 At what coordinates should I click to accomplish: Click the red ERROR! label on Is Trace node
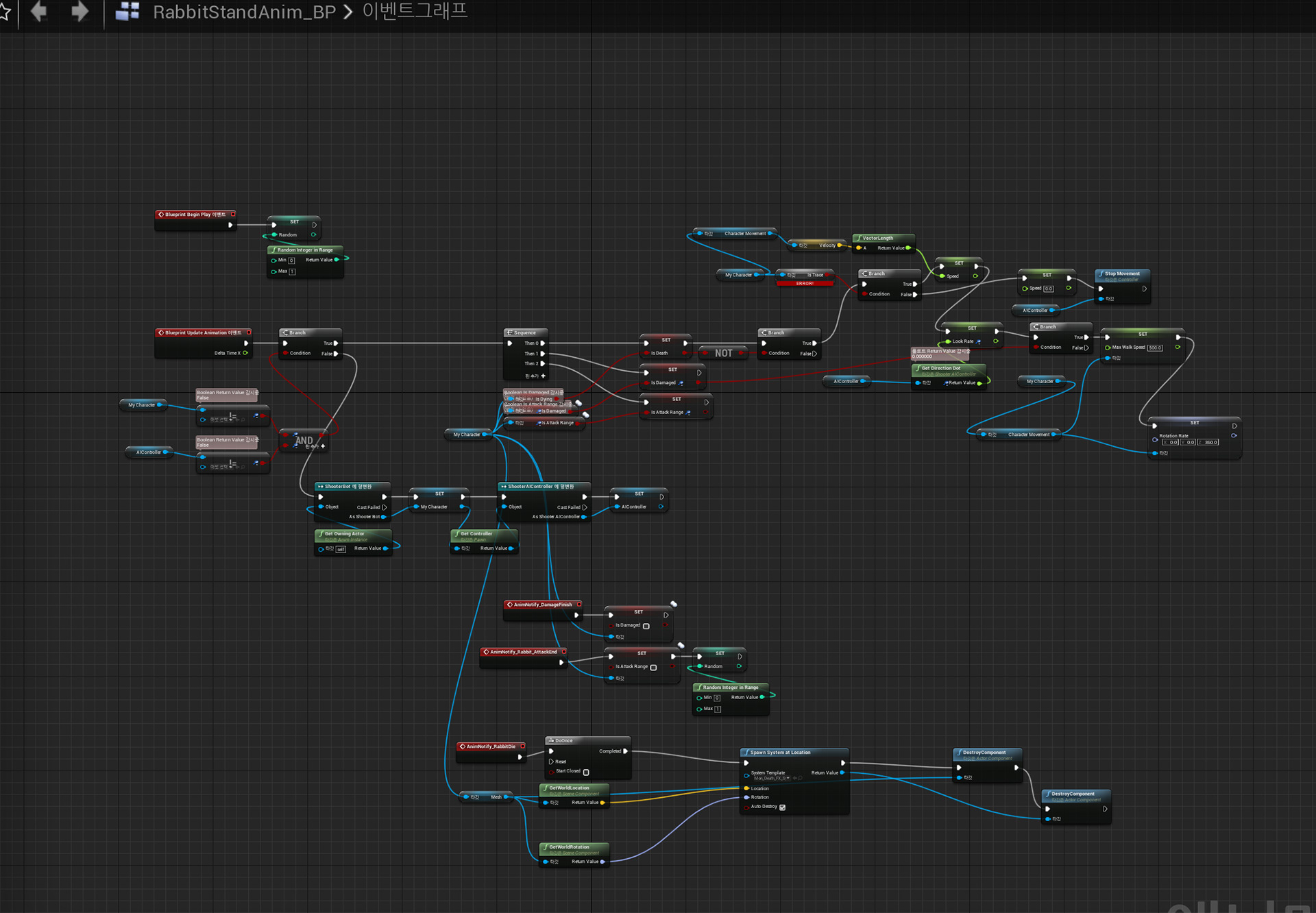805,283
